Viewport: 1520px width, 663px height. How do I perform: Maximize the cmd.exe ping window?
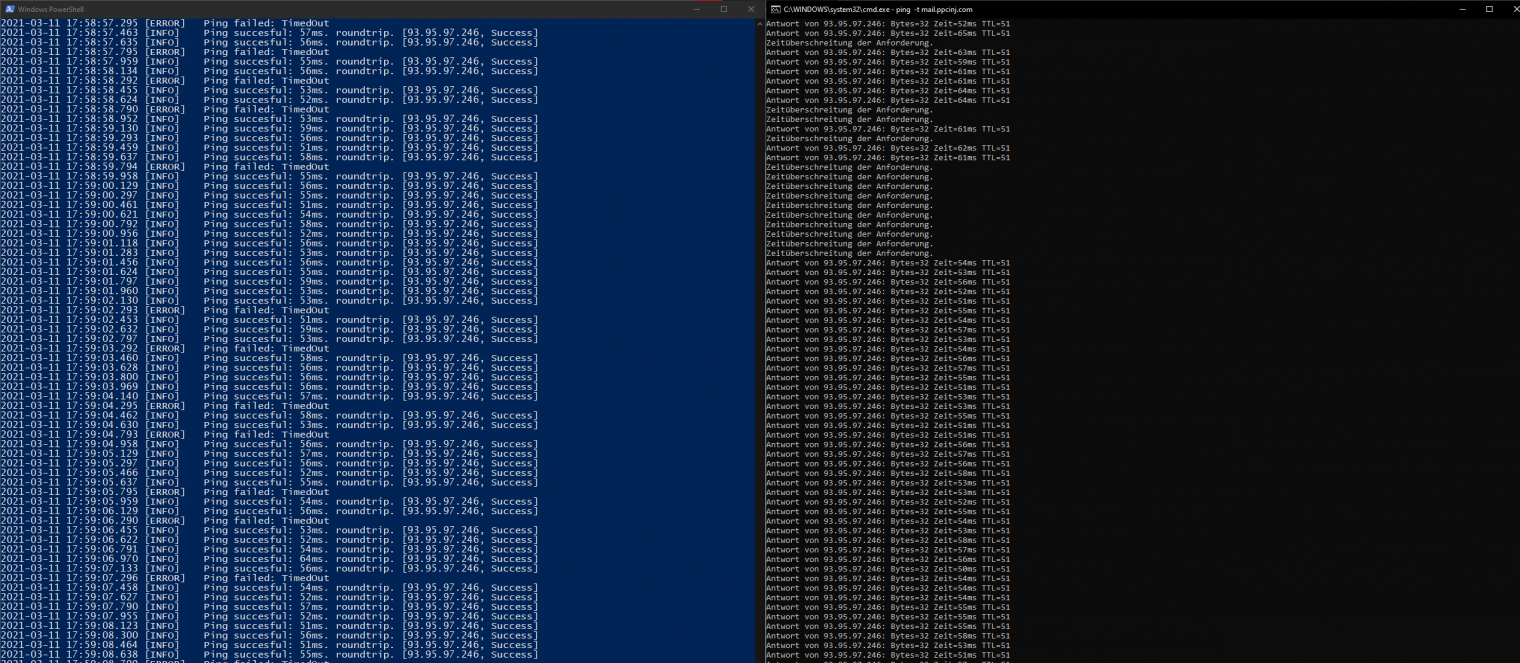1489,9
